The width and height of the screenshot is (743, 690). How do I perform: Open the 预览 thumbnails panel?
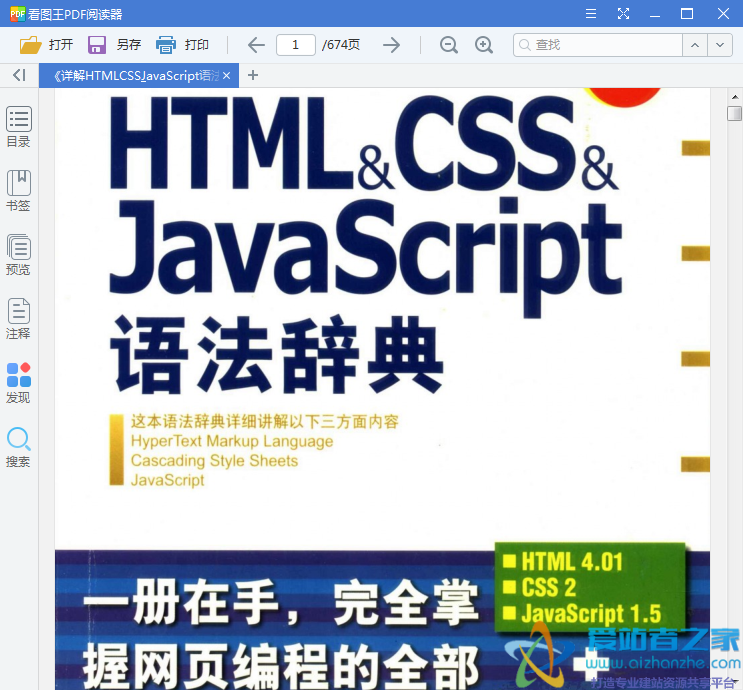[x=18, y=254]
